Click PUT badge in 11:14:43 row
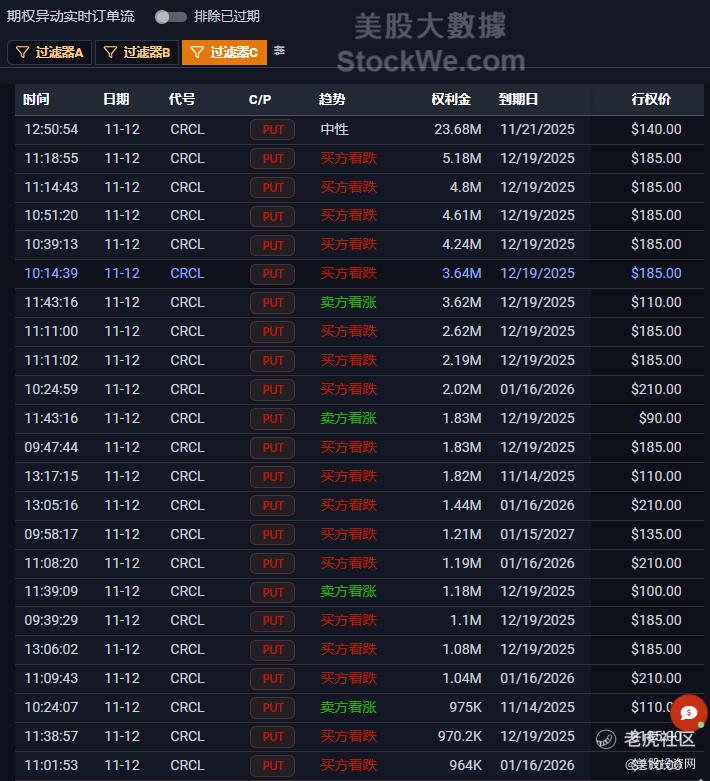The image size is (710, 781). [273, 187]
